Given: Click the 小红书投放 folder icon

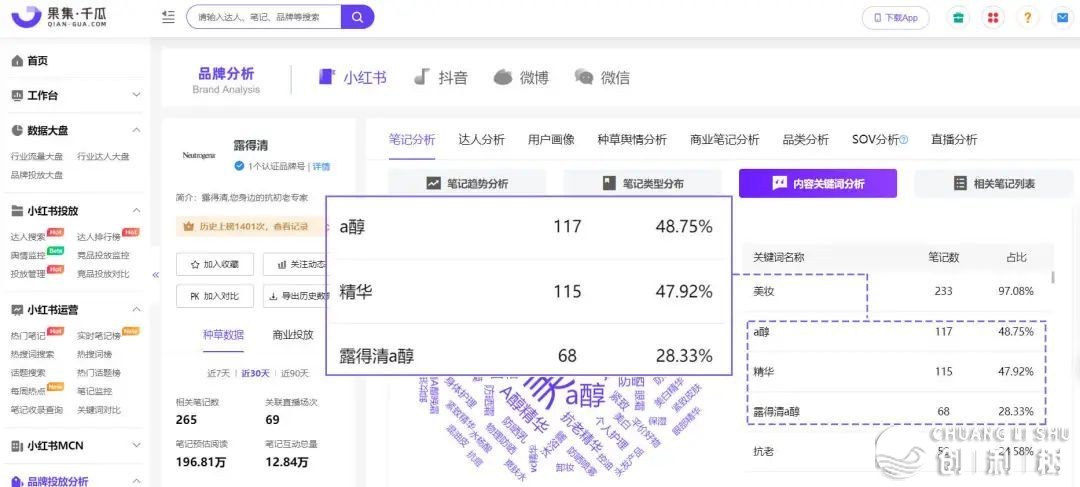Looking at the screenshot, I should (x=17, y=211).
